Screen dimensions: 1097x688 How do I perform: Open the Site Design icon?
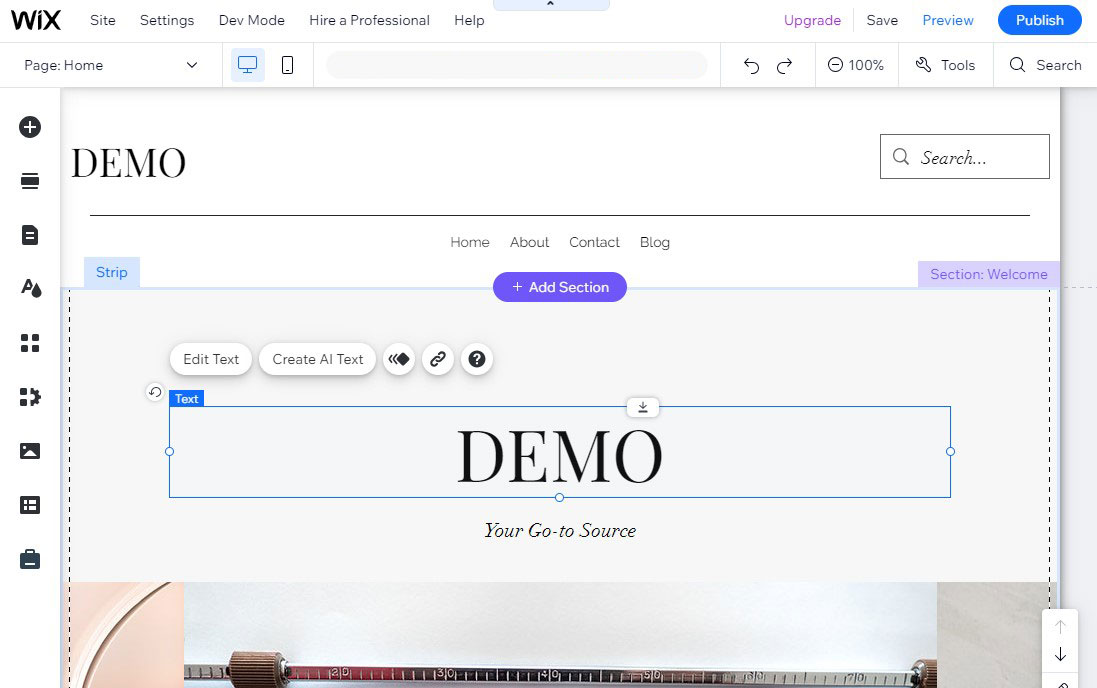pos(30,289)
